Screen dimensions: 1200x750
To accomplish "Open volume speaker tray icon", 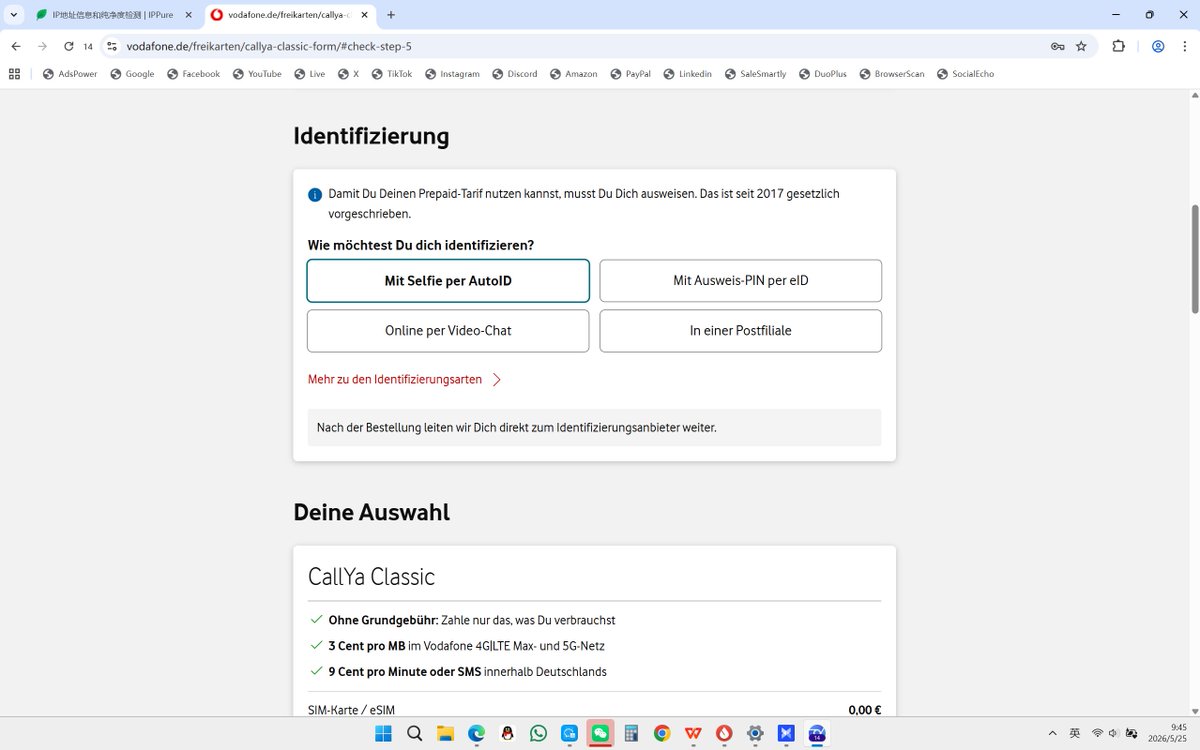I will coord(1113,733).
